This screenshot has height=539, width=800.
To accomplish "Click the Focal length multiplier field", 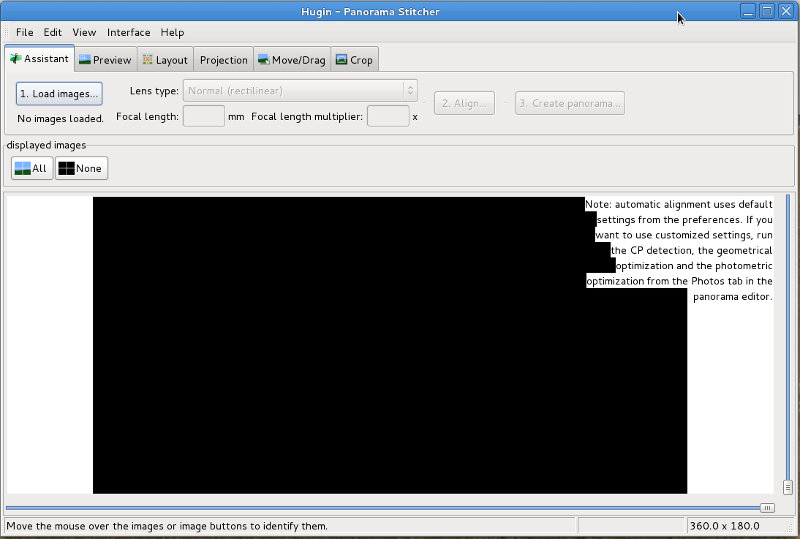I will pos(388,116).
